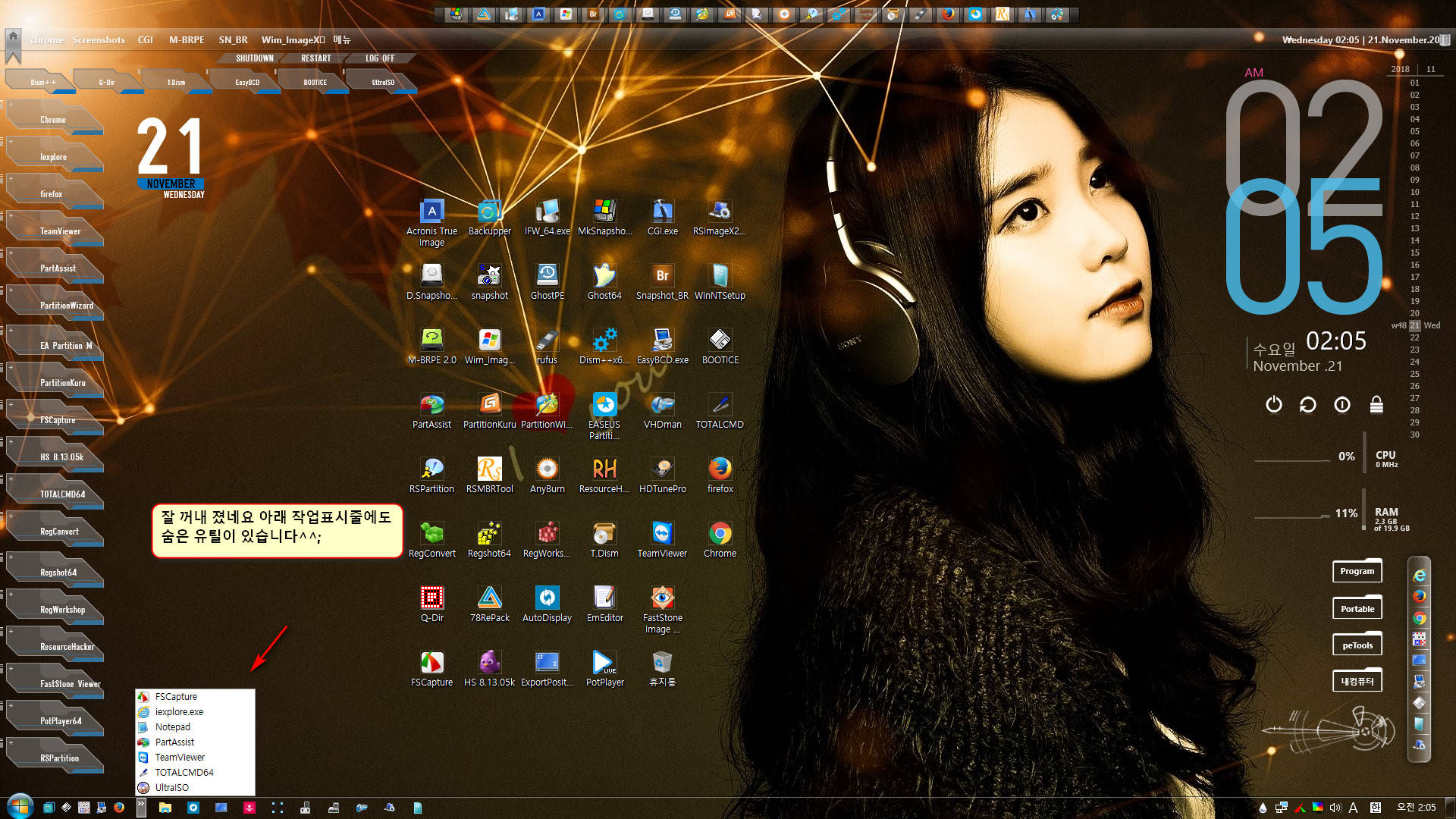Click the Q-Dir tab button at top left
The height and width of the screenshot is (819, 1456).
pos(108,81)
